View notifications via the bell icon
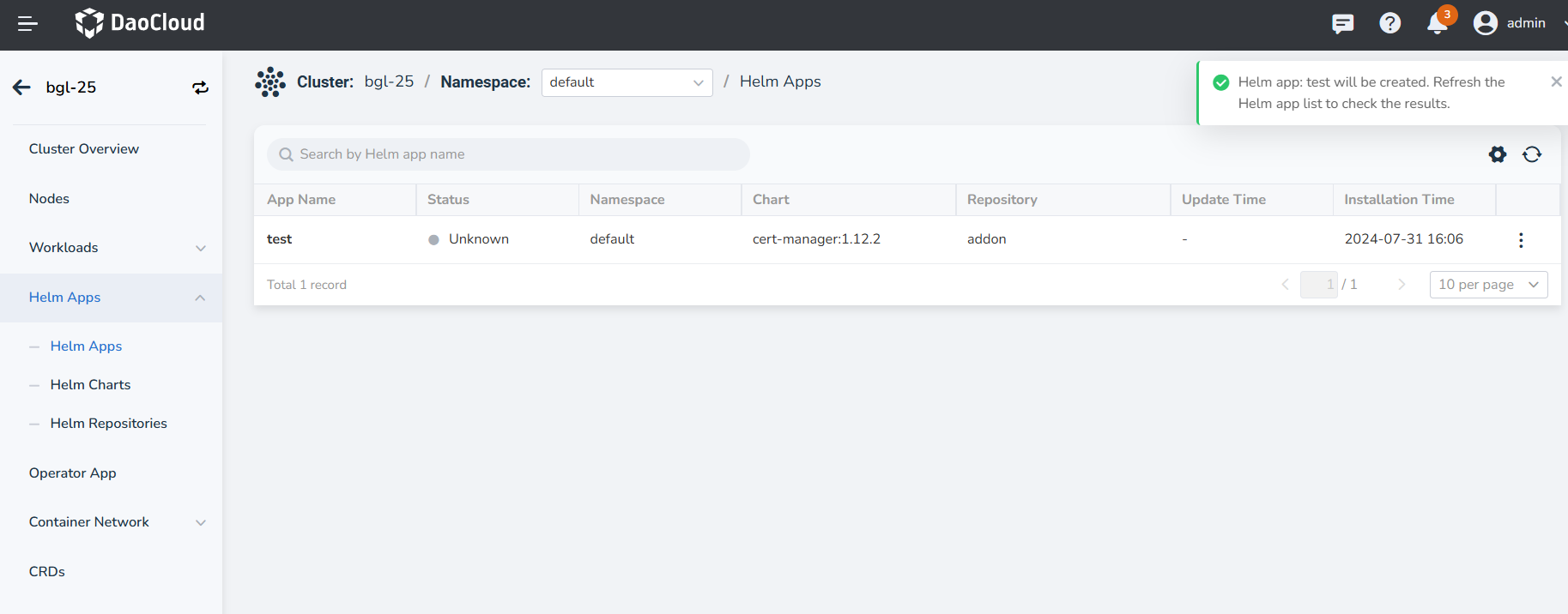The image size is (1568, 614). (x=1438, y=23)
